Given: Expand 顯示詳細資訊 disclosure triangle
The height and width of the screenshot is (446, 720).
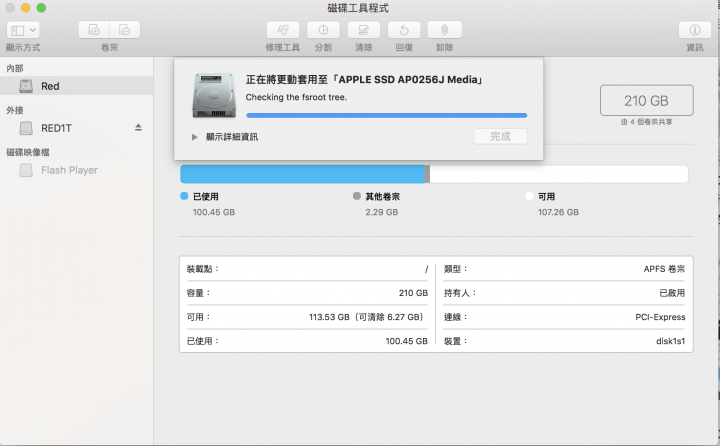Looking at the screenshot, I should coord(195,137).
